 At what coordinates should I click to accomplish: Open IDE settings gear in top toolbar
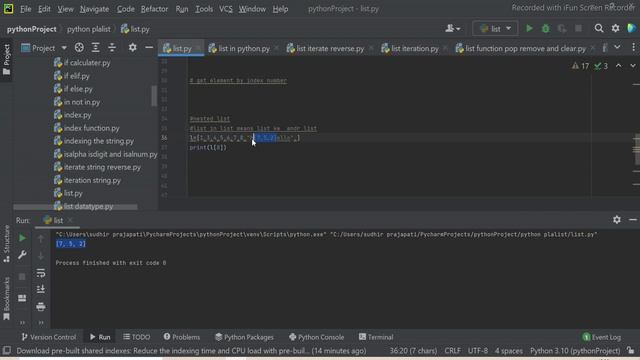[615, 28]
